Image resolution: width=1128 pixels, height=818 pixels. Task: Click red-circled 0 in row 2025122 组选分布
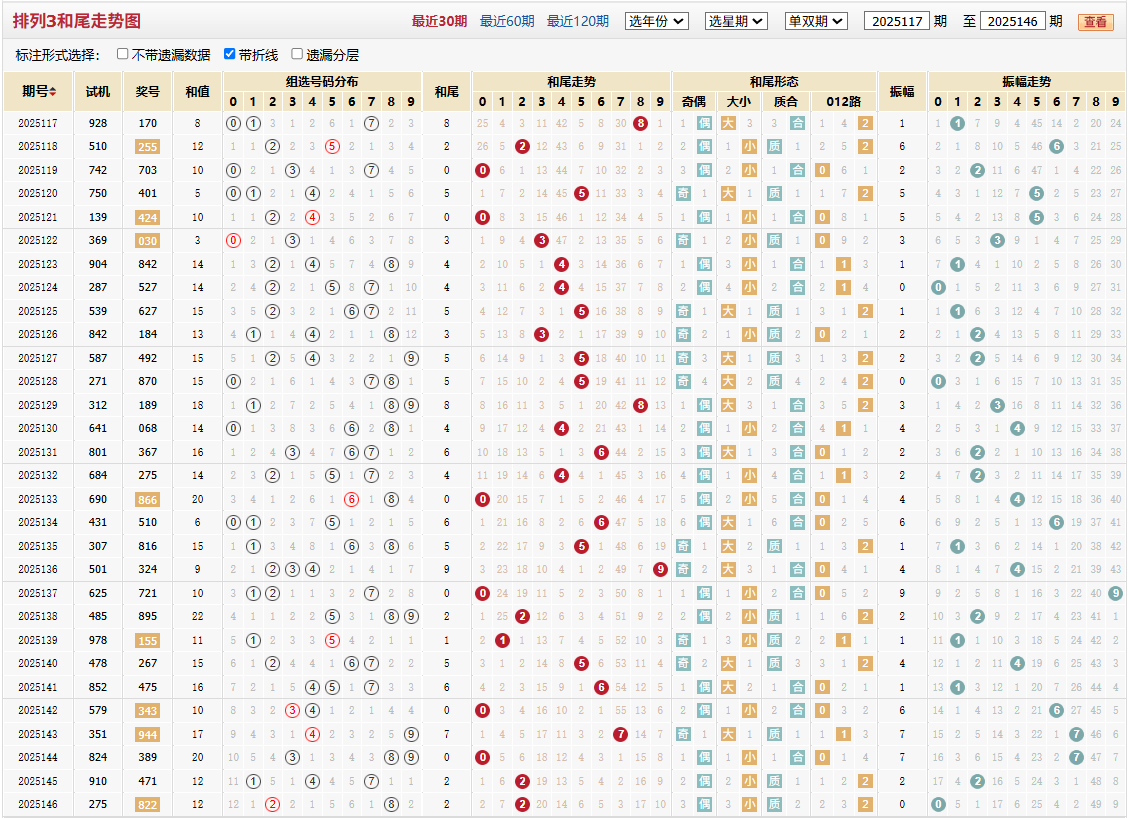[x=233, y=240]
